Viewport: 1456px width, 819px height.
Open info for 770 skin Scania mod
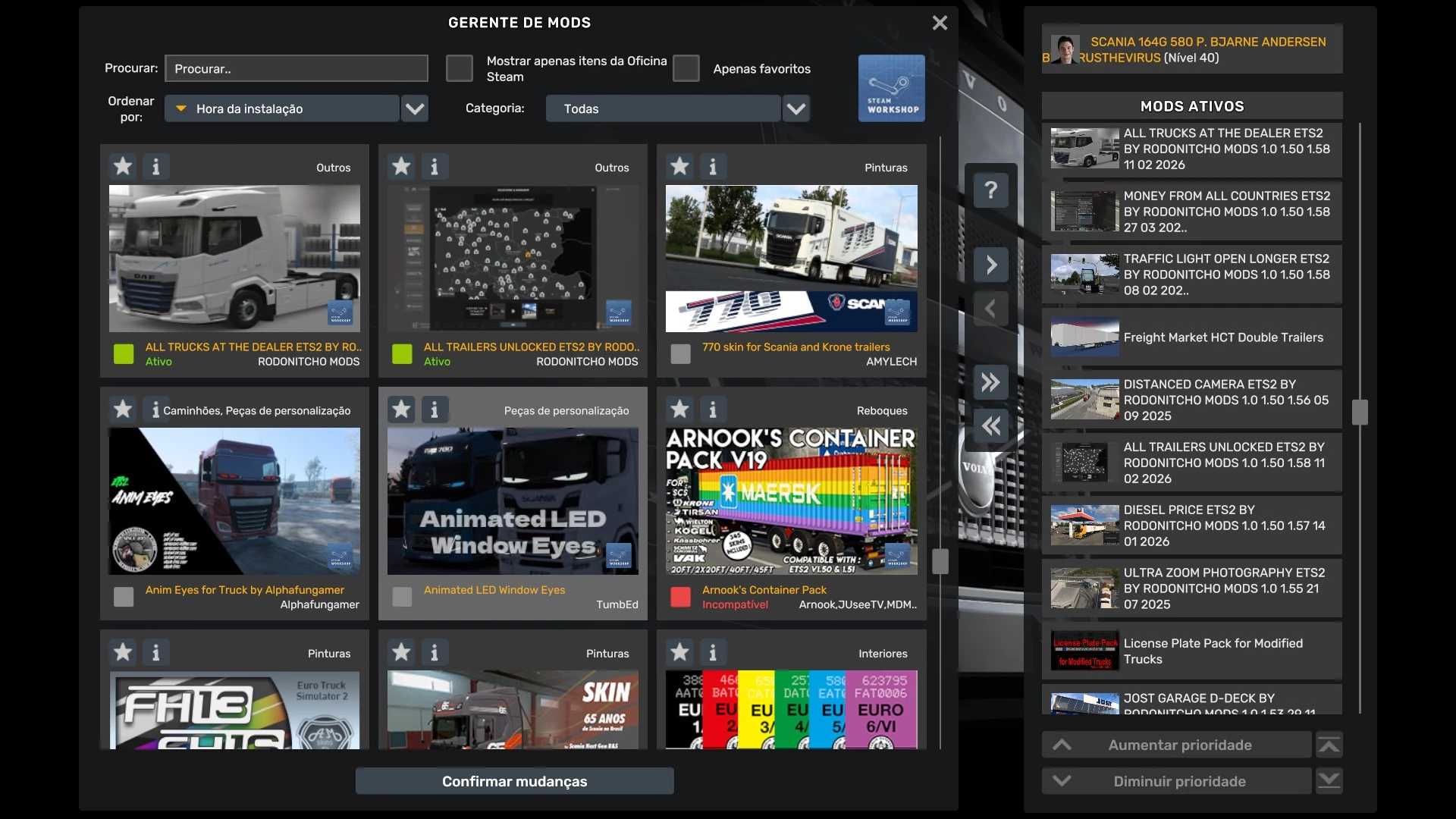pos(712,167)
